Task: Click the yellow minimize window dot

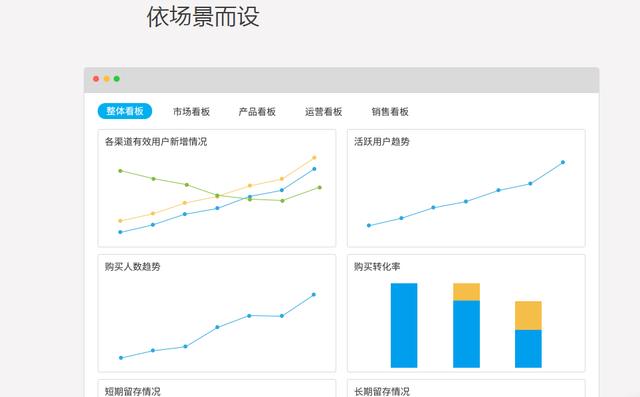Action: click(107, 79)
